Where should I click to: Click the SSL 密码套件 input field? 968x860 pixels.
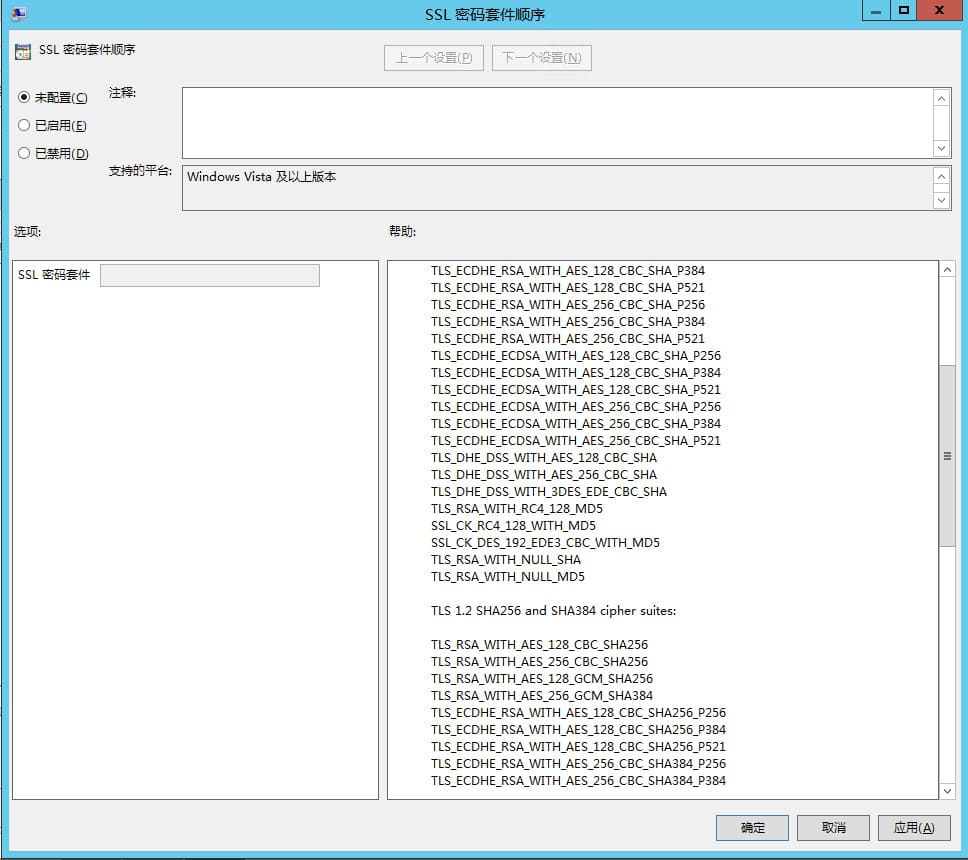210,275
